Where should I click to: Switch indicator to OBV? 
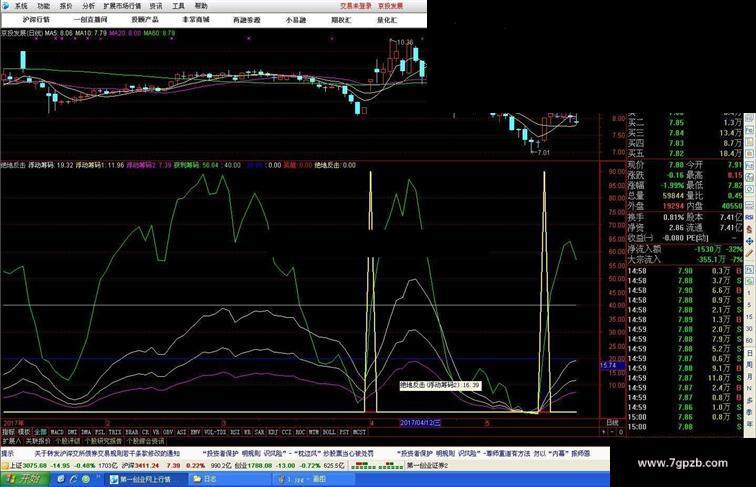[166, 432]
